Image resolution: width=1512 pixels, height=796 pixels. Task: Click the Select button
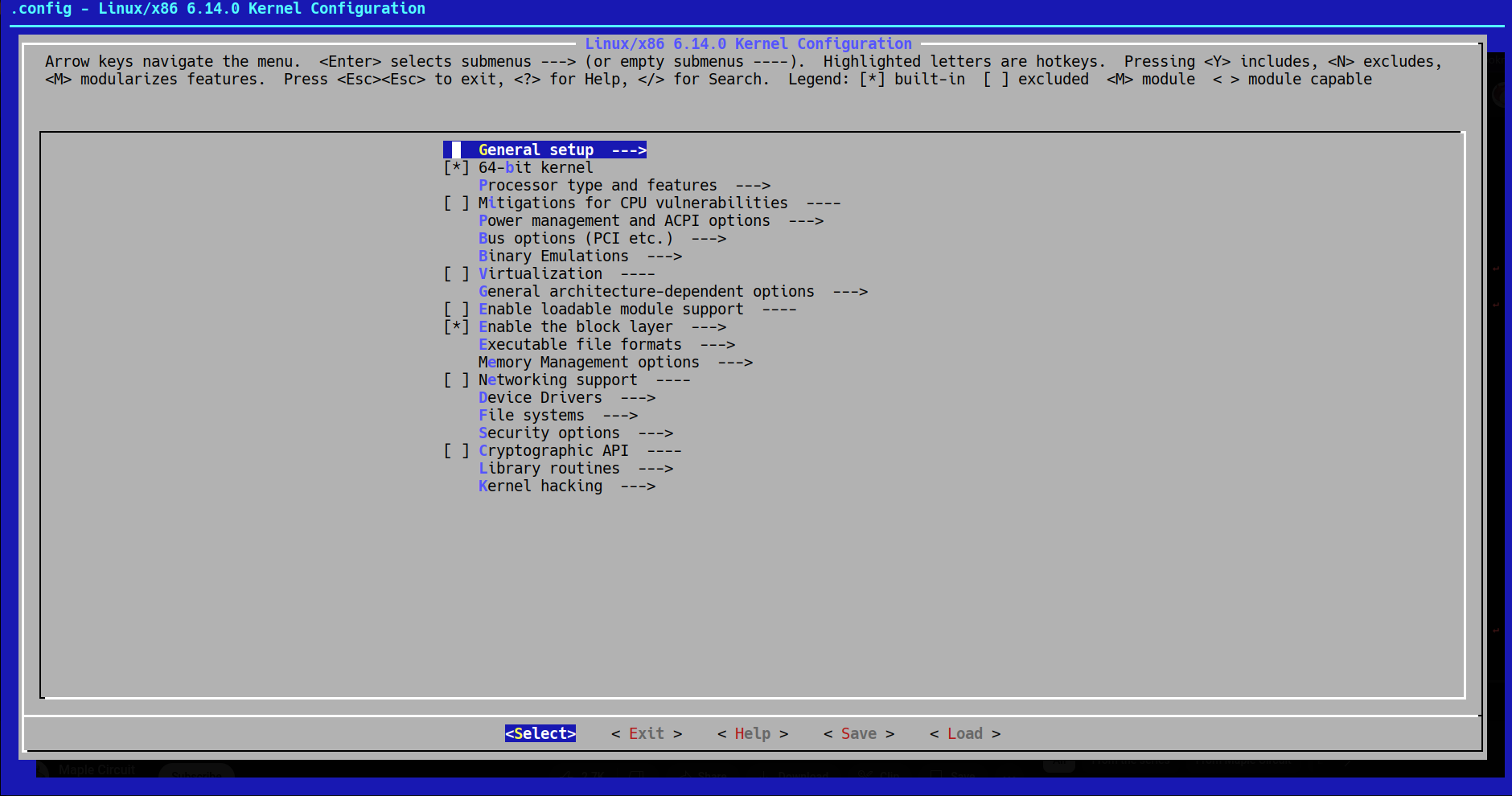pos(540,733)
